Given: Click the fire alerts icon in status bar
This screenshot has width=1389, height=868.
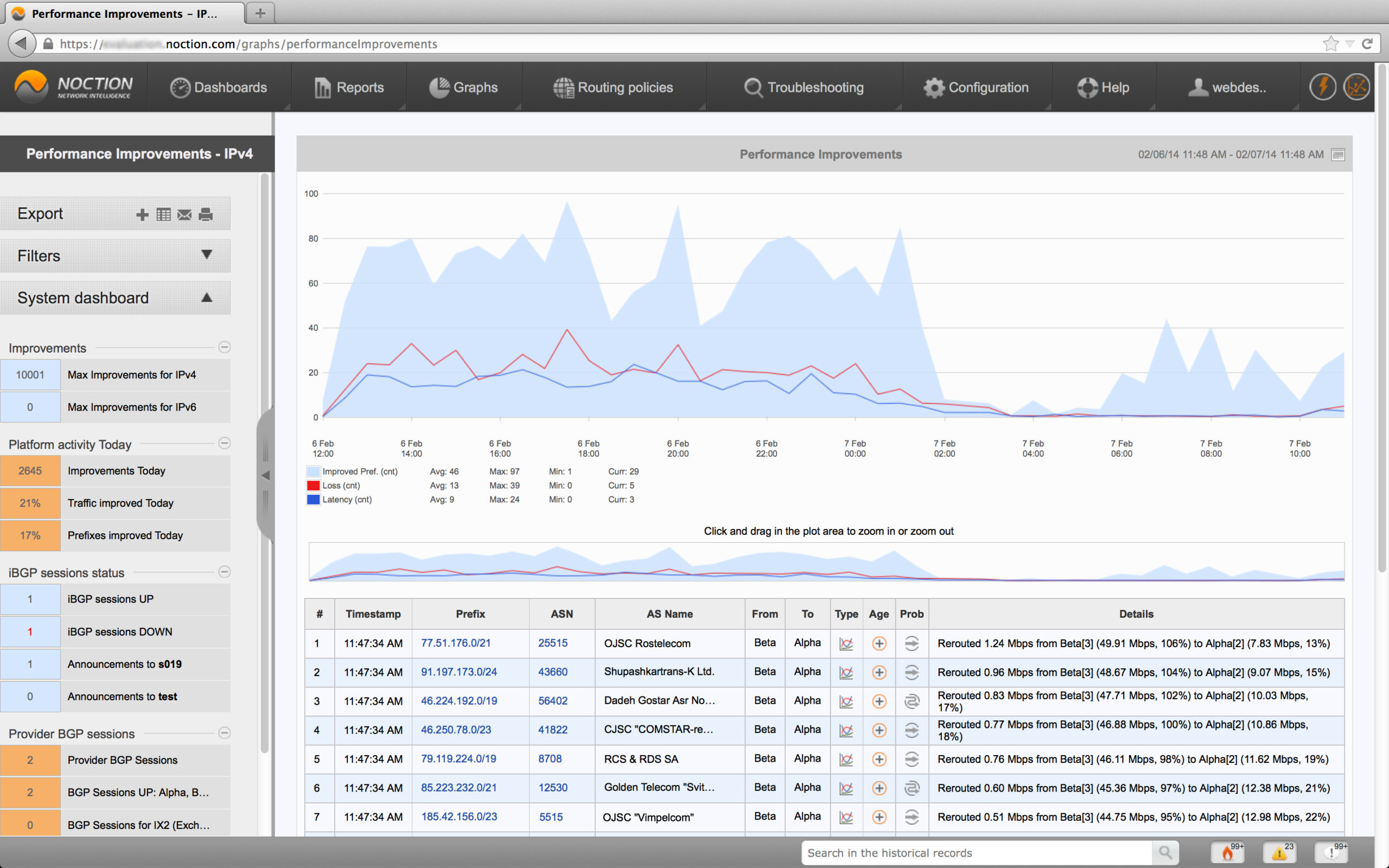Looking at the screenshot, I should pos(1227,852).
